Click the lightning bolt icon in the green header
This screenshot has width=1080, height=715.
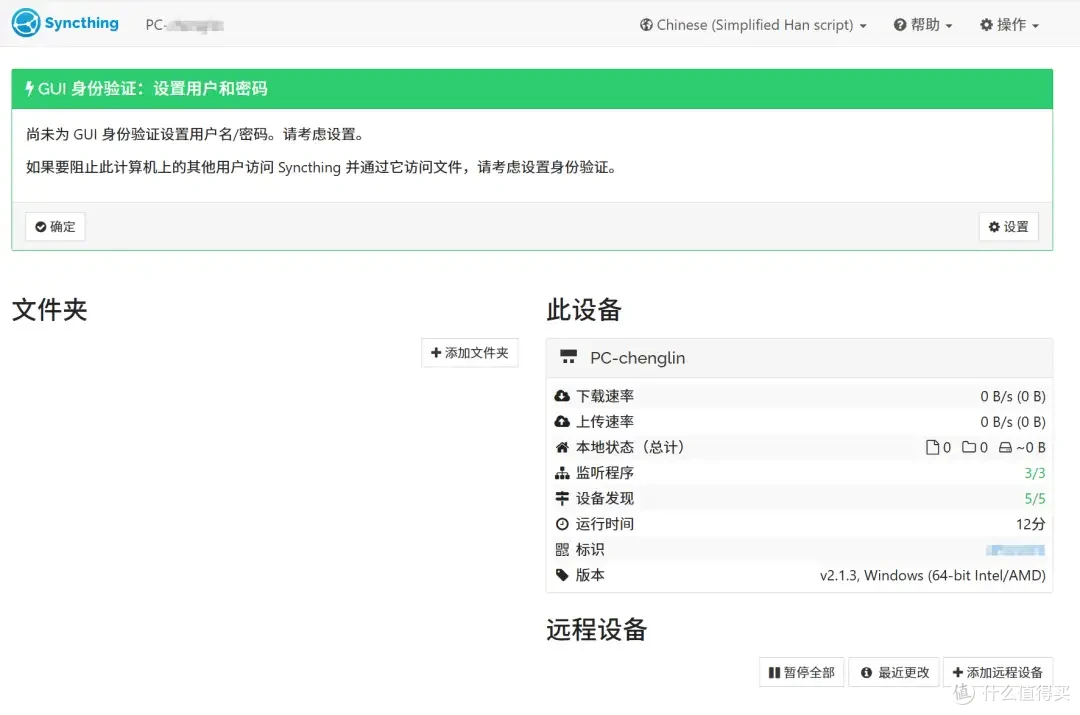[x=29, y=88]
